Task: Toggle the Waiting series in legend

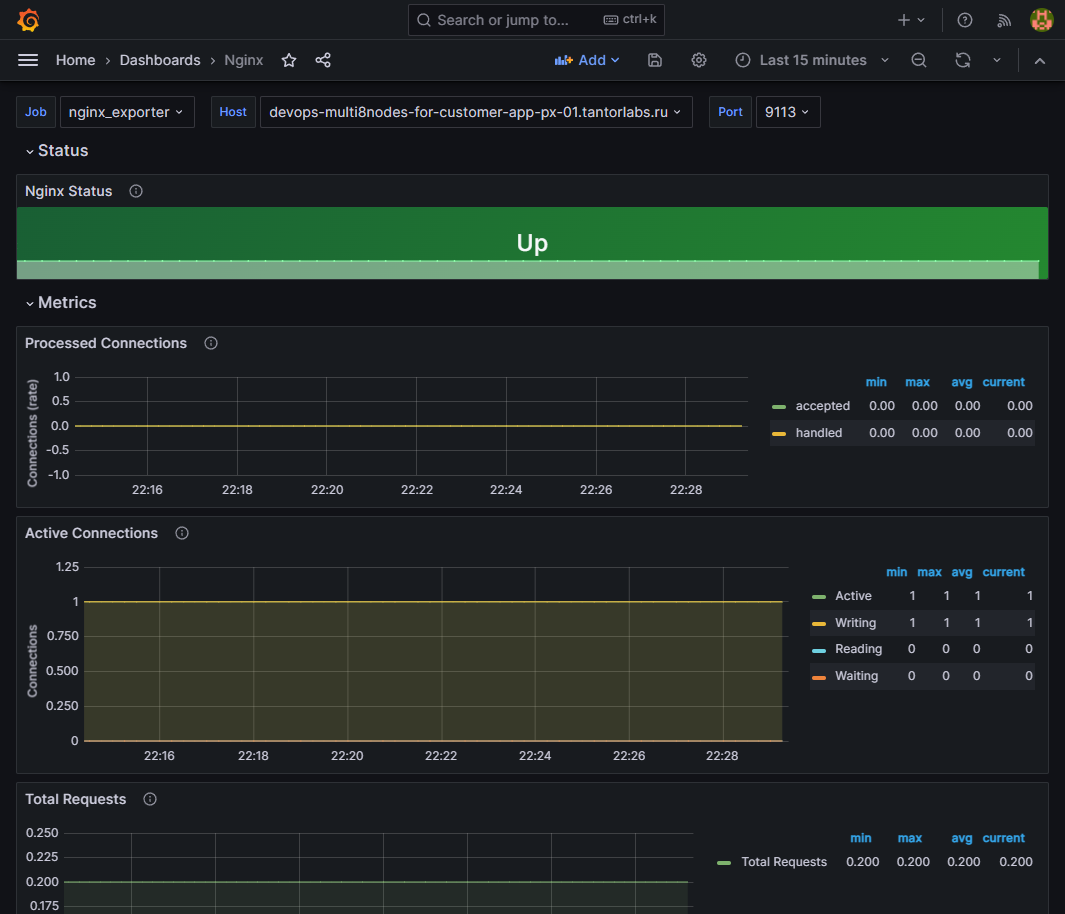Action: click(x=856, y=676)
